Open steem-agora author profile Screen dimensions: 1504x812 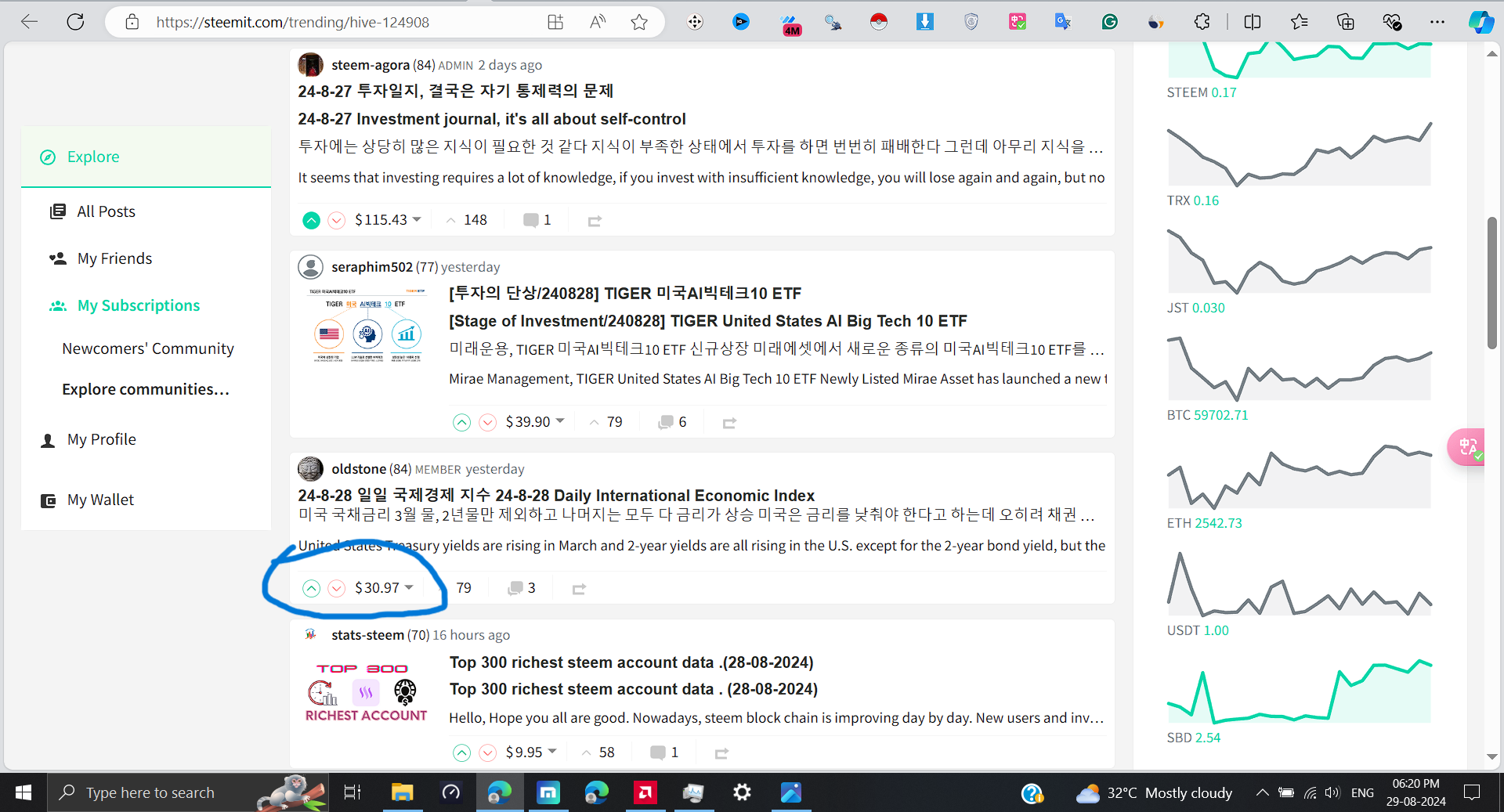pos(371,65)
